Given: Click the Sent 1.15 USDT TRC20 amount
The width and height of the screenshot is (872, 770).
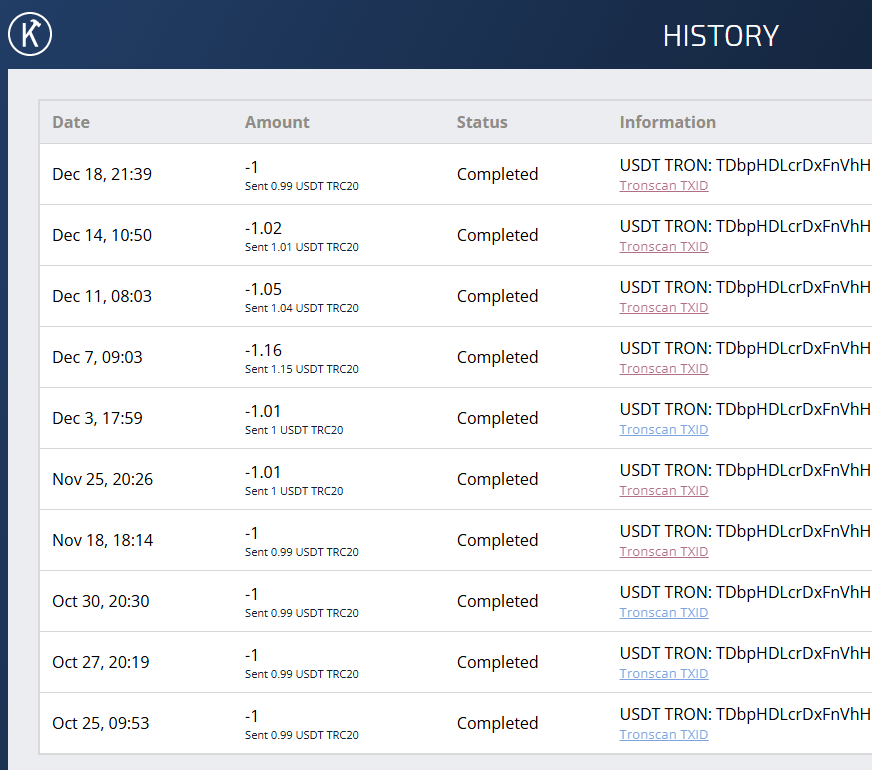Looking at the screenshot, I should point(301,369).
